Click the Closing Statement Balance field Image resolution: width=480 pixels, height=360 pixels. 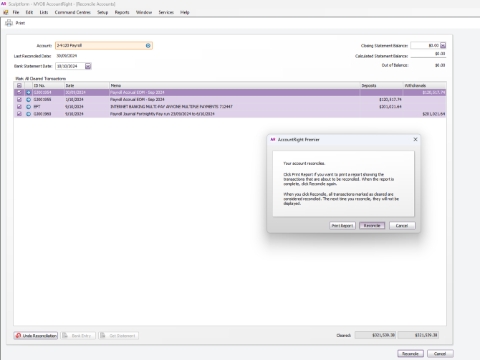(425, 45)
